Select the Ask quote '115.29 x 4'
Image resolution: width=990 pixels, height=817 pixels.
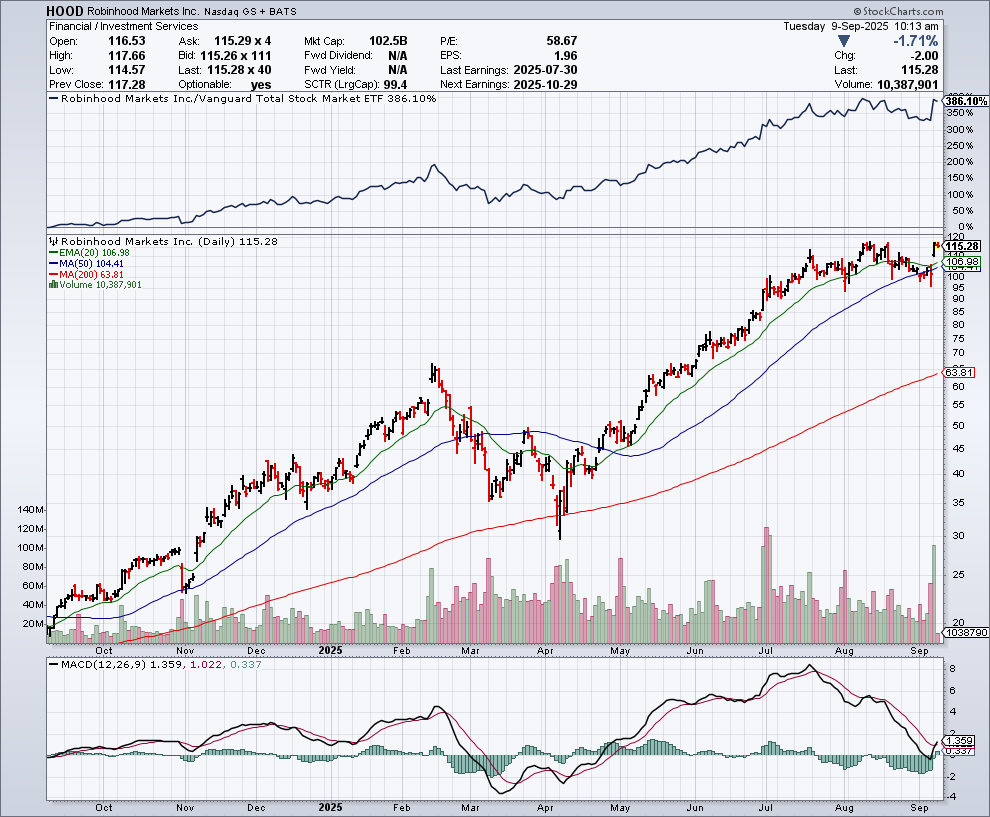[242, 40]
